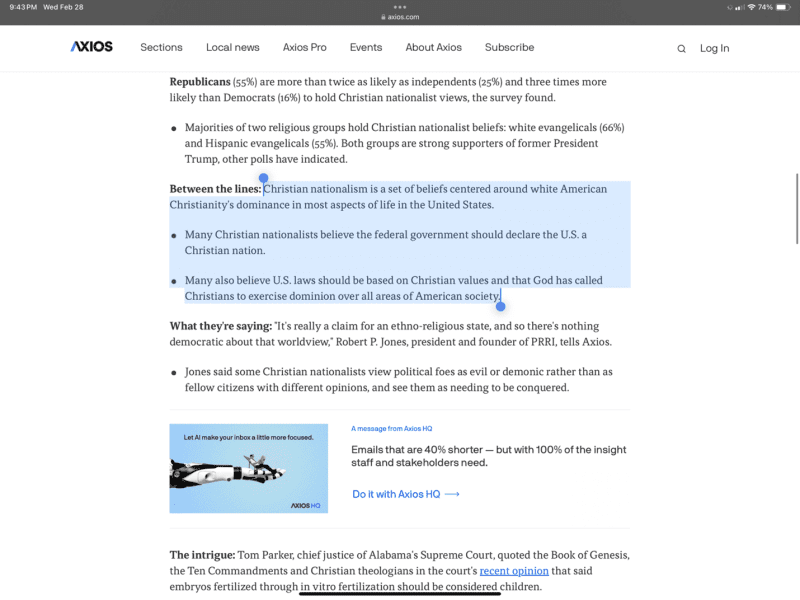This screenshot has width=800, height=600.
Task: Open the About Axios menu
Action: [433, 47]
